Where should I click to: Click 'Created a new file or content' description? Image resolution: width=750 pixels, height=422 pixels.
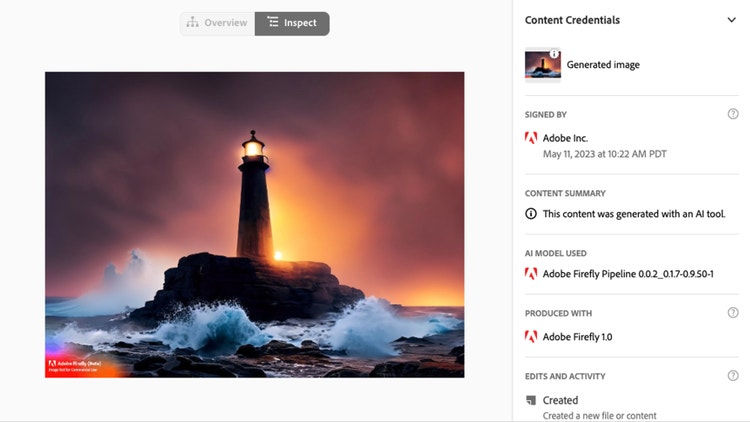(x=599, y=416)
